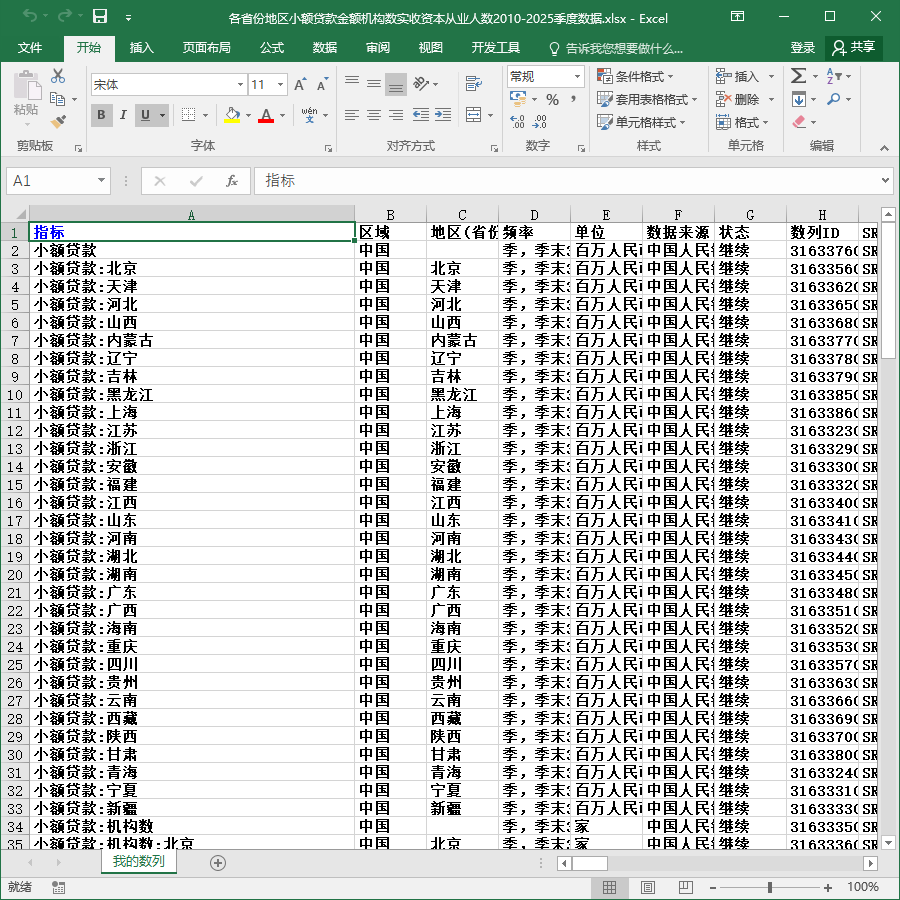Viewport: 900px width, 900px height.
Task: Add a new sheet with the plus button
Action: click(x=218, y=863)
